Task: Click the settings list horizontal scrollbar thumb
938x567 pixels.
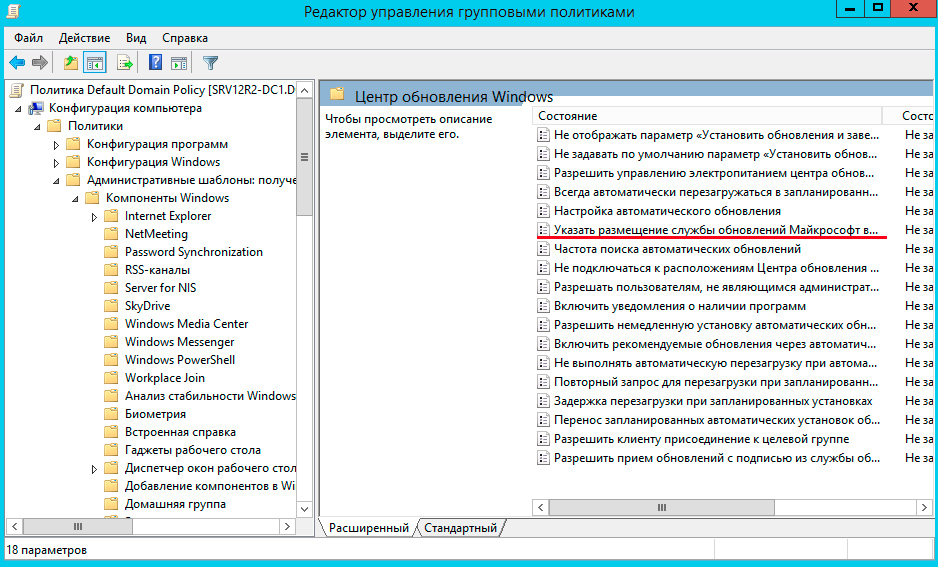Action: coord(662,507)
